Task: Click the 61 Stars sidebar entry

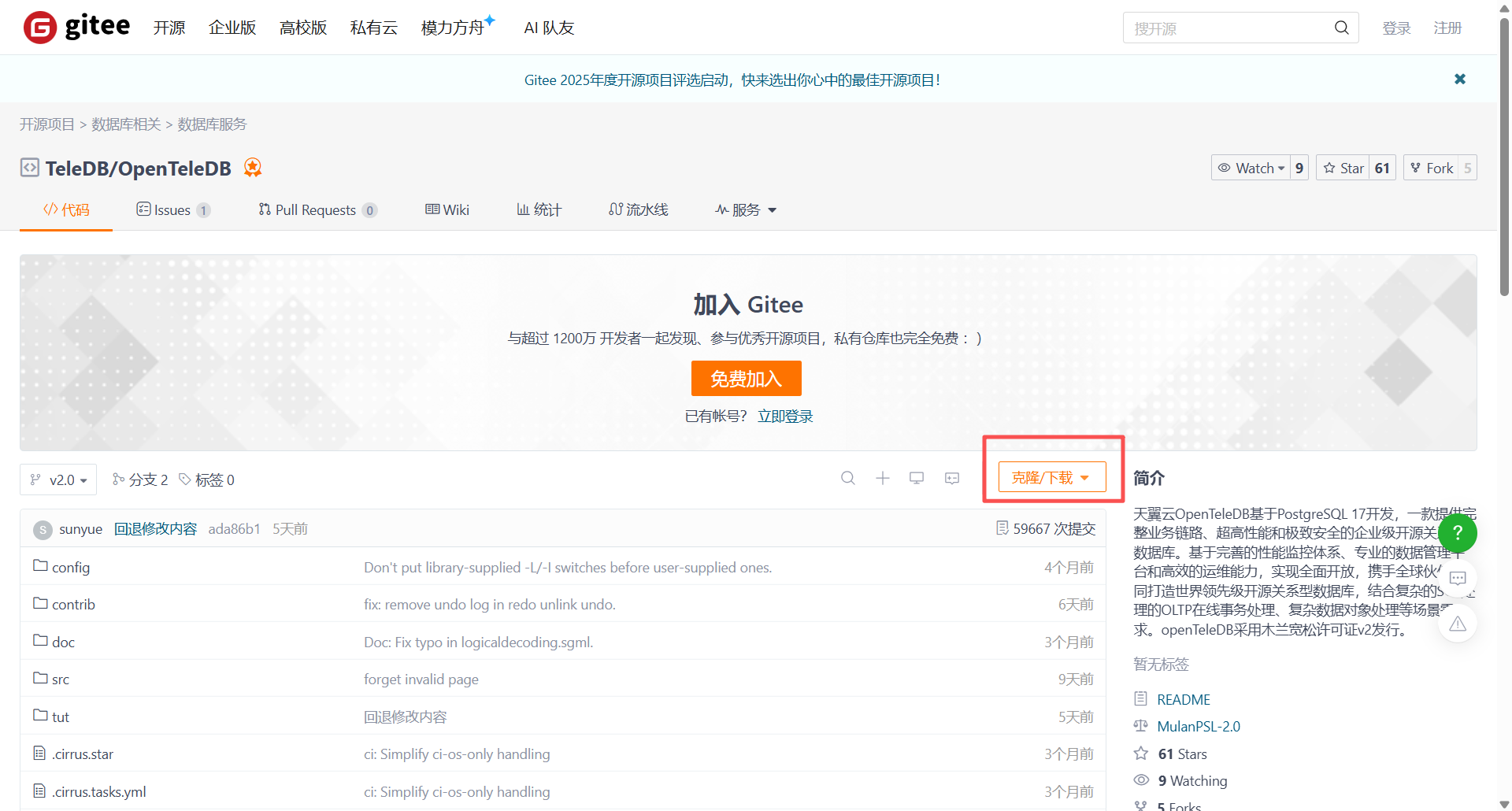Action: pyautogui.click(x=1182, y=754)
